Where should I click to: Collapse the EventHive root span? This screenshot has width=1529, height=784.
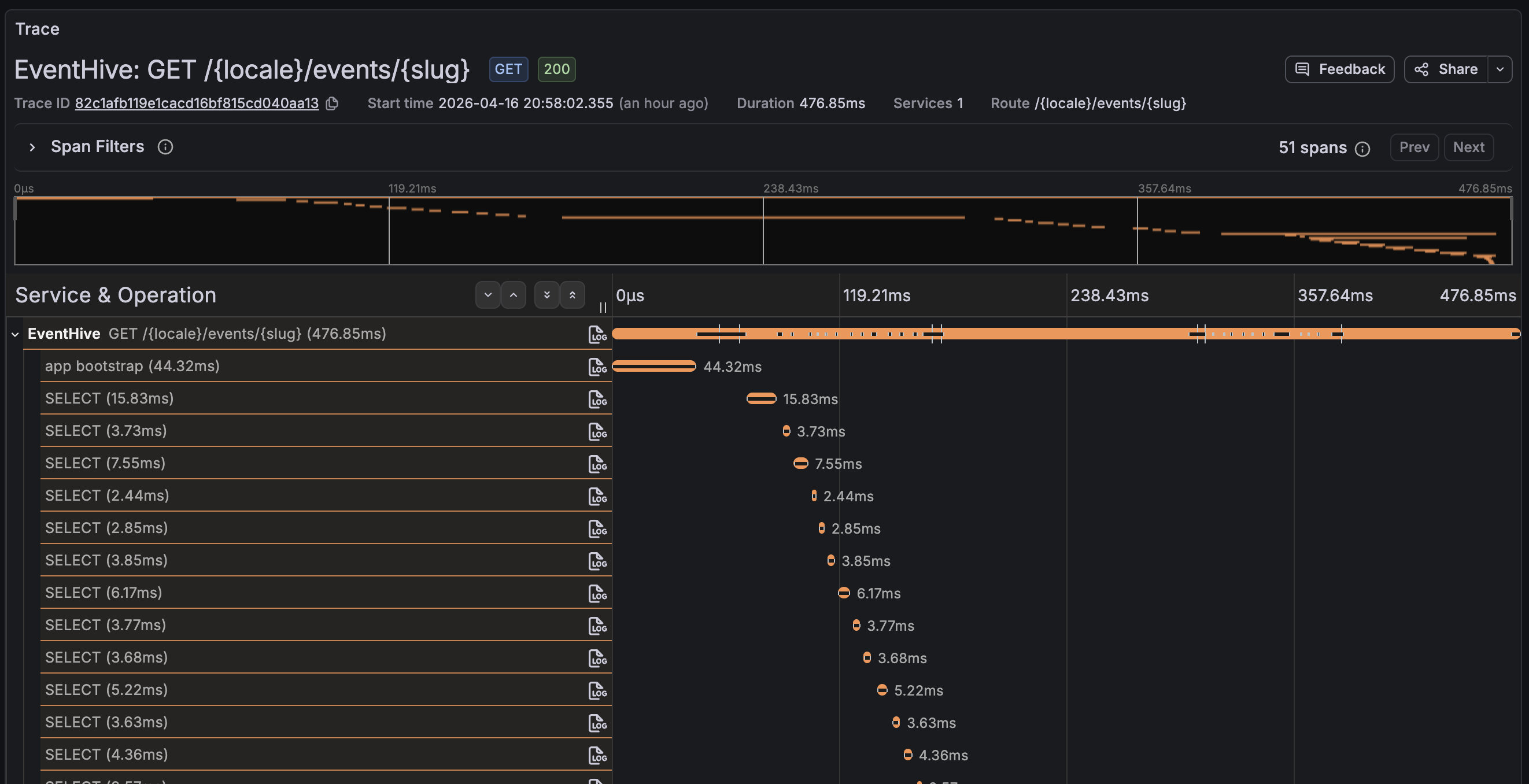[16, 334]
